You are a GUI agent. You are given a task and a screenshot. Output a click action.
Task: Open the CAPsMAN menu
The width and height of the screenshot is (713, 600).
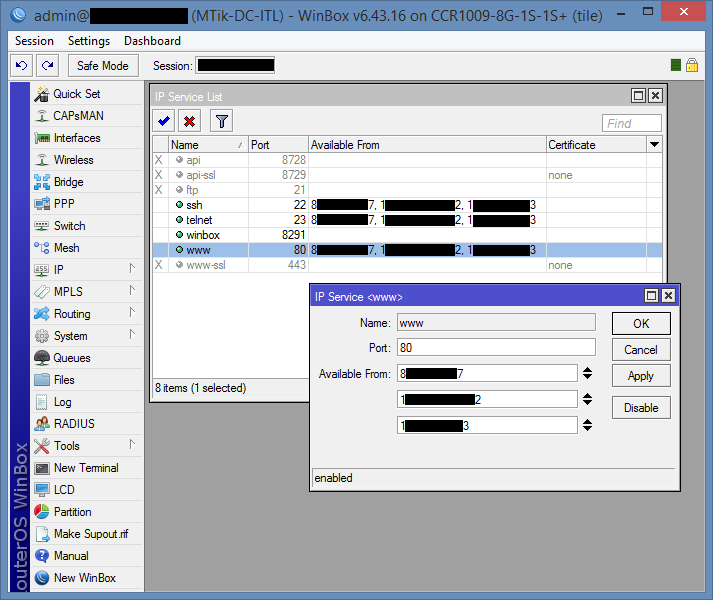point(86,116)
